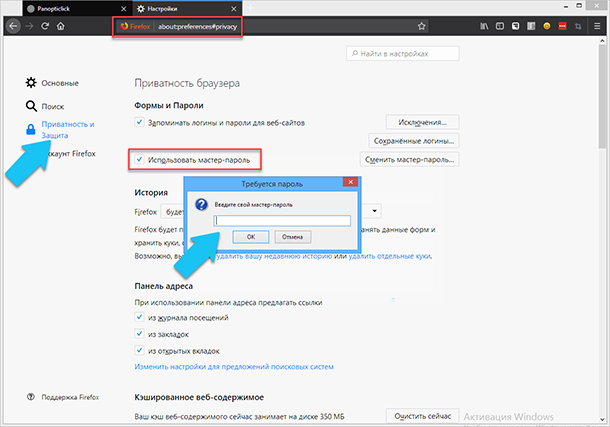The image size is (610, 427).
Task: Open the История Firefox dropdown arrow
Action: point(374,211)
